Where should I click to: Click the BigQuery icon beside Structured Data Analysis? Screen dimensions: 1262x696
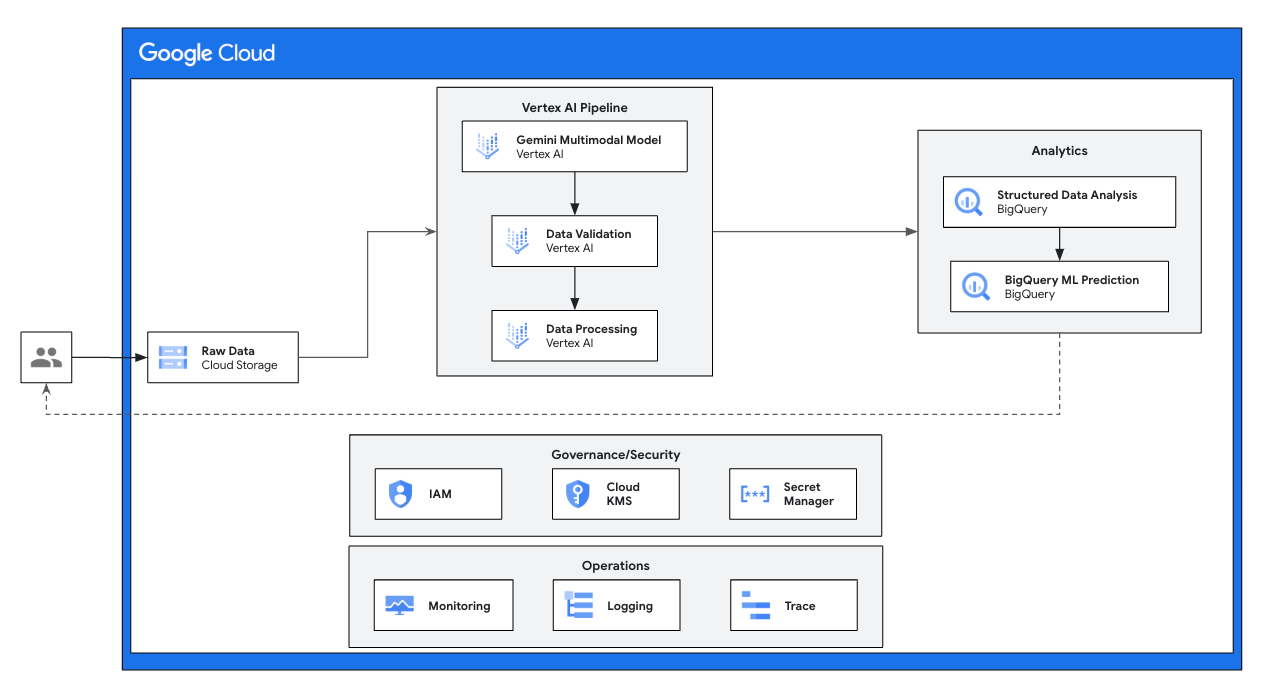[x=968, y=202]
